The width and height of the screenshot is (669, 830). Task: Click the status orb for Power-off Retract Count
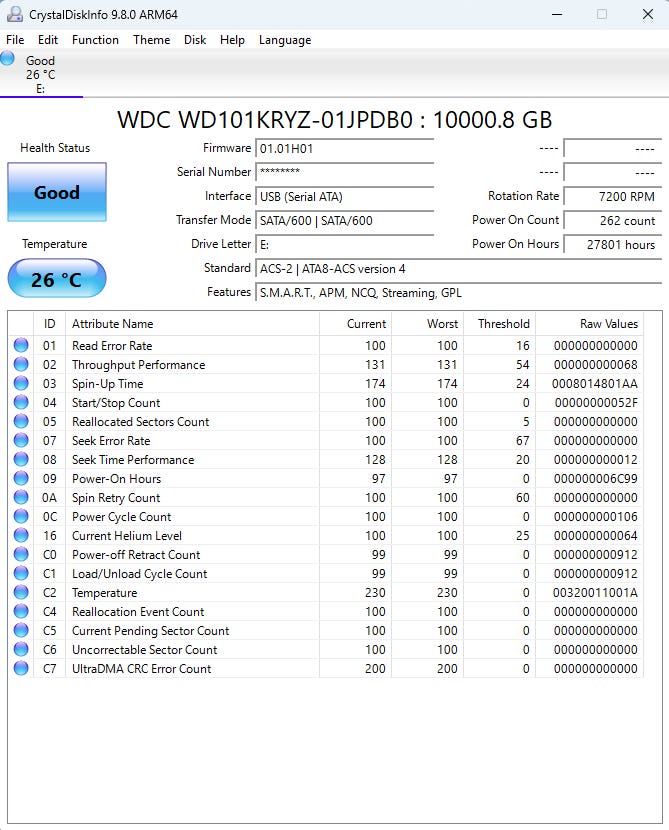[21, 554]
